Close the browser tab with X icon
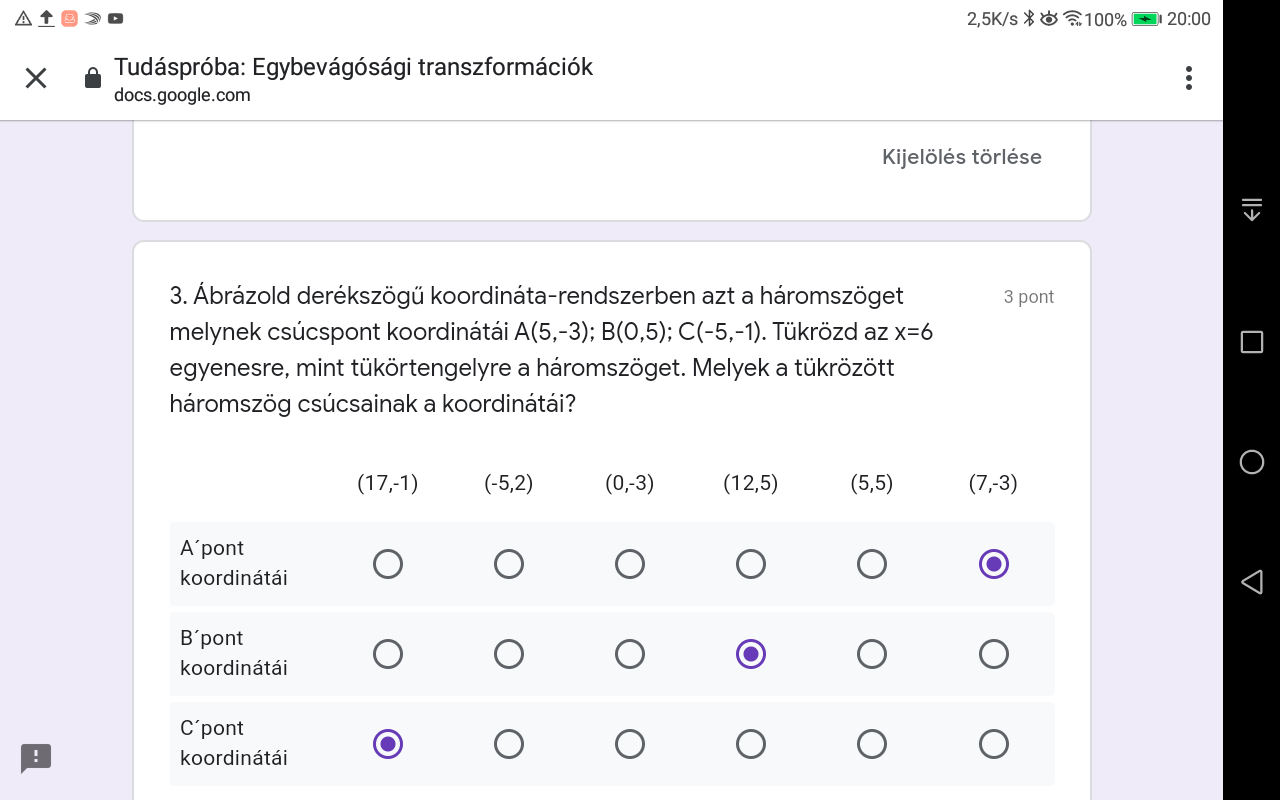The width and height of the screenshot is (1280, 800). 36,78
